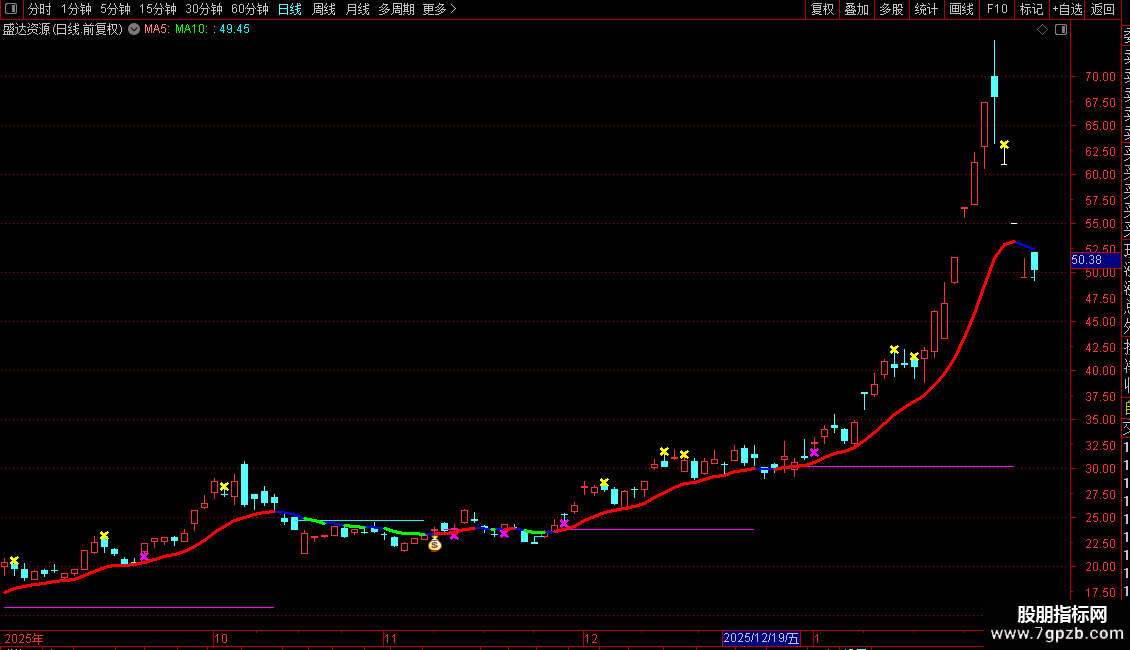Click the month 12 axis label

591,638
